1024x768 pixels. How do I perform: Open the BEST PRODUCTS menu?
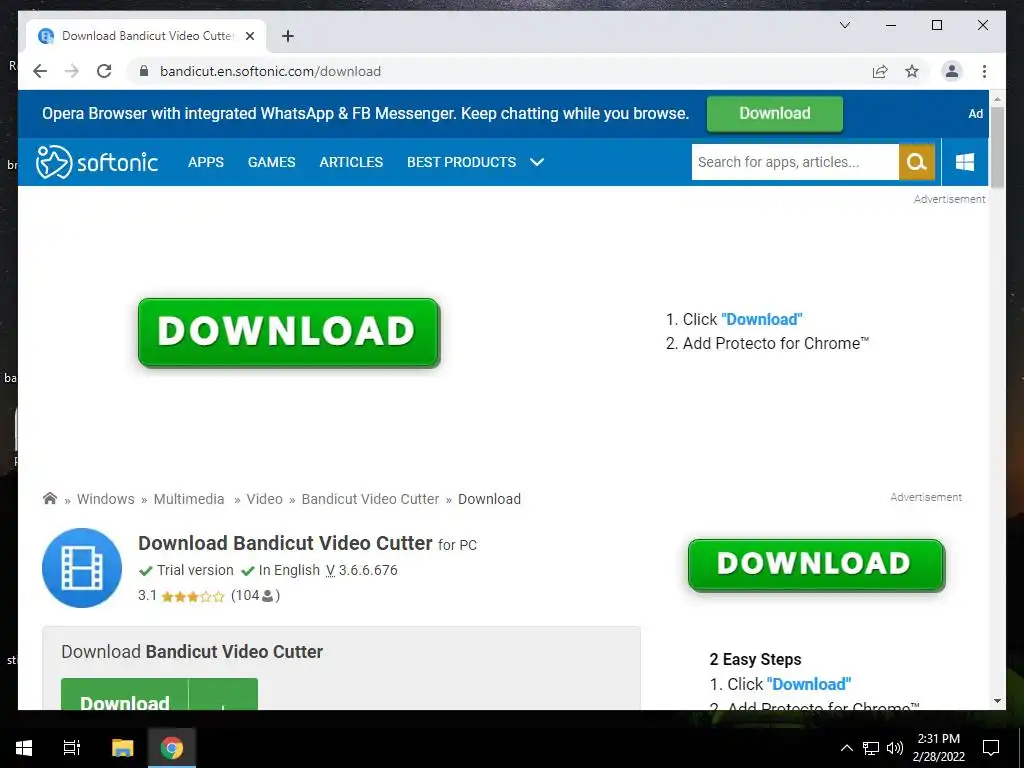pos(462,162)
